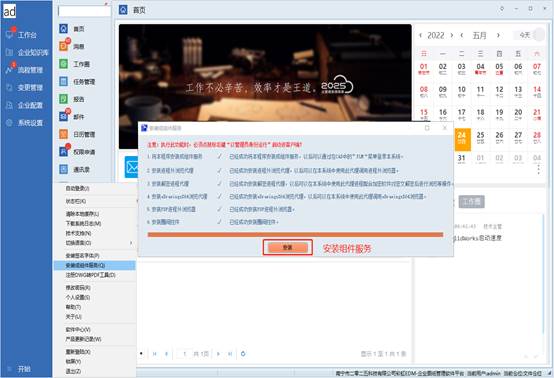554x378 pixels.
Task: Go to the previous page of the list
Action: pos(166,354)
